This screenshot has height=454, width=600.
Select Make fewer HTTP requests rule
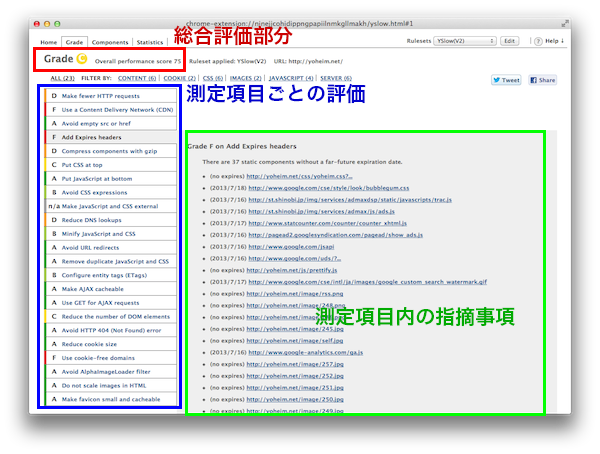pos(111,96)
